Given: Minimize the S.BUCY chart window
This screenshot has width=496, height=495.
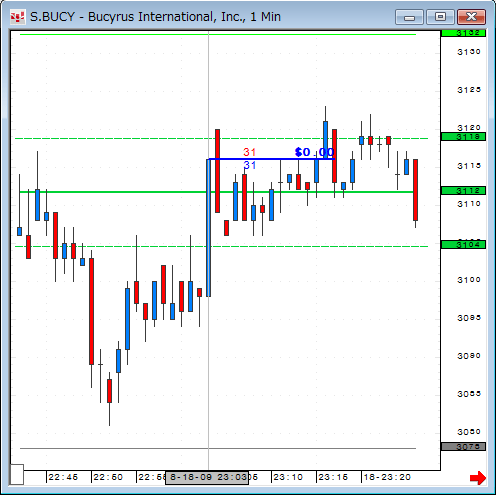Looking at the screenshot, I should coord(409,17).
